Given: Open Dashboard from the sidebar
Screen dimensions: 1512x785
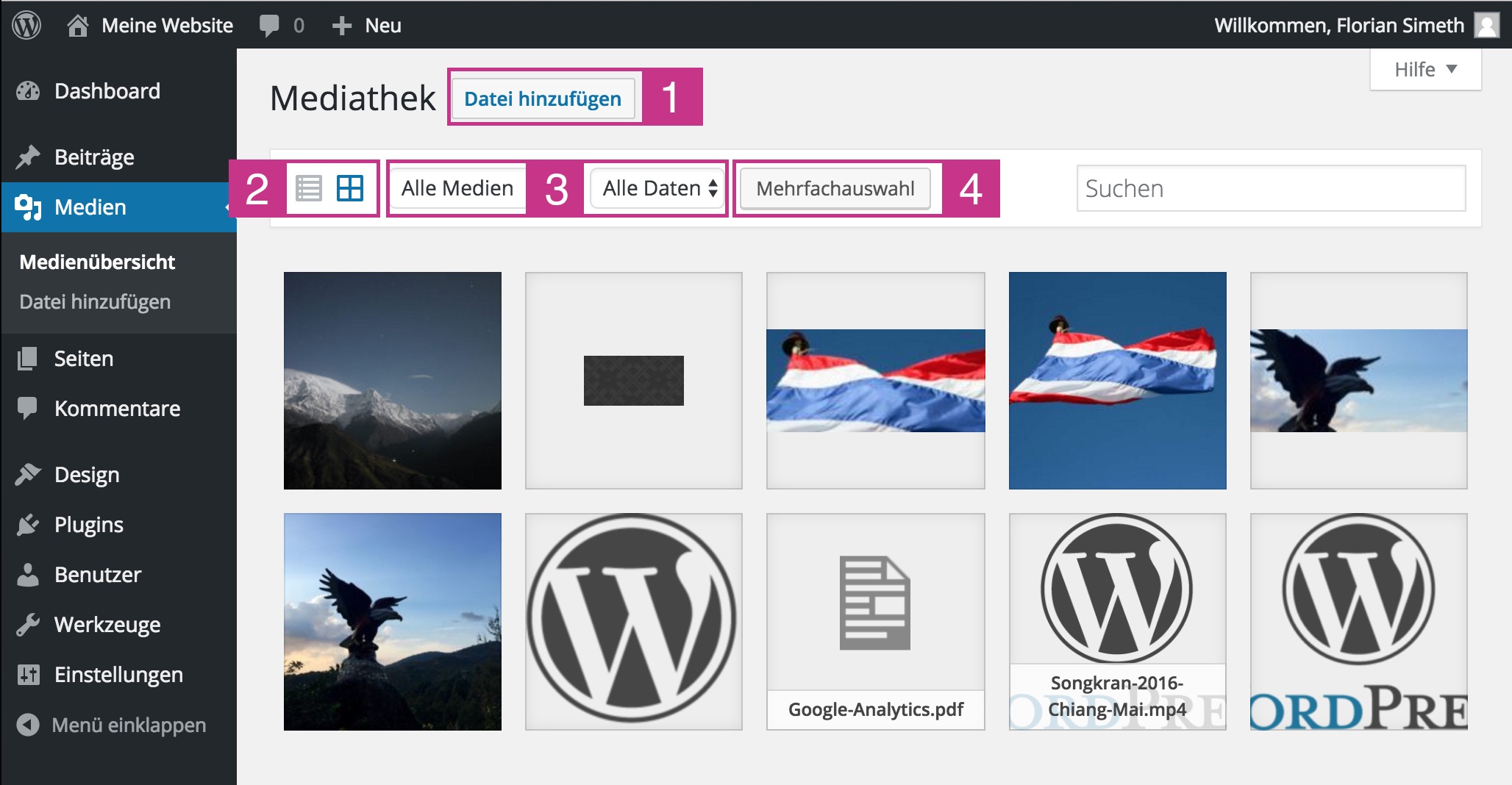Looking at the screenshot, I should [x=107, y=91].
